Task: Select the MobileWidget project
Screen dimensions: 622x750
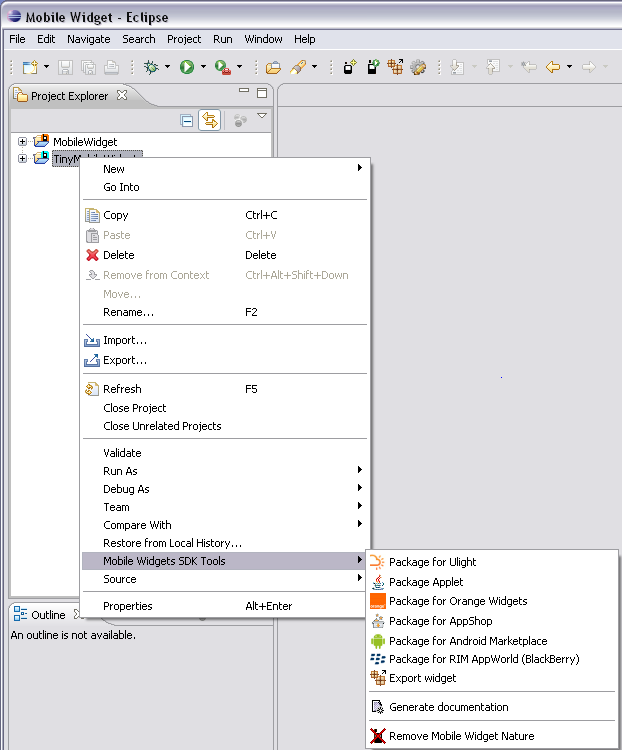Action: pos(85,142)
